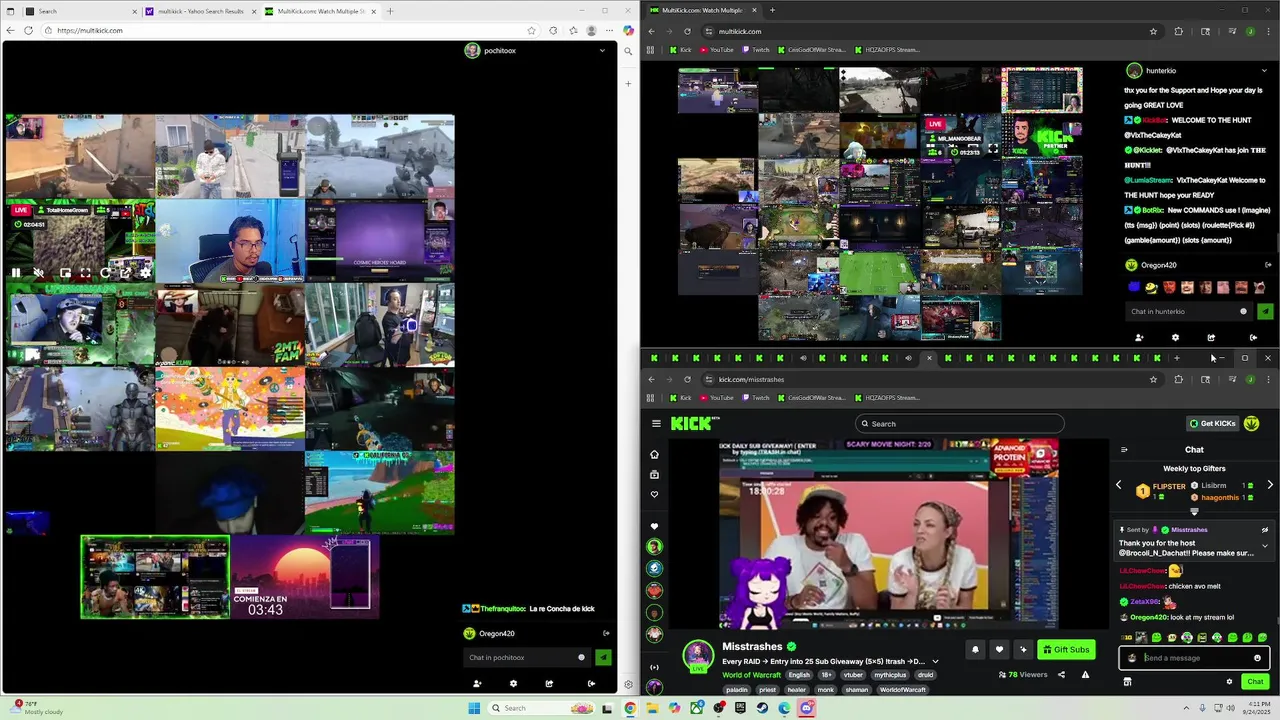Enter fullscreen on TotalHomeGrown stream tile
This screenshot has width=1280, height=720.
click(x=85, y=272)
